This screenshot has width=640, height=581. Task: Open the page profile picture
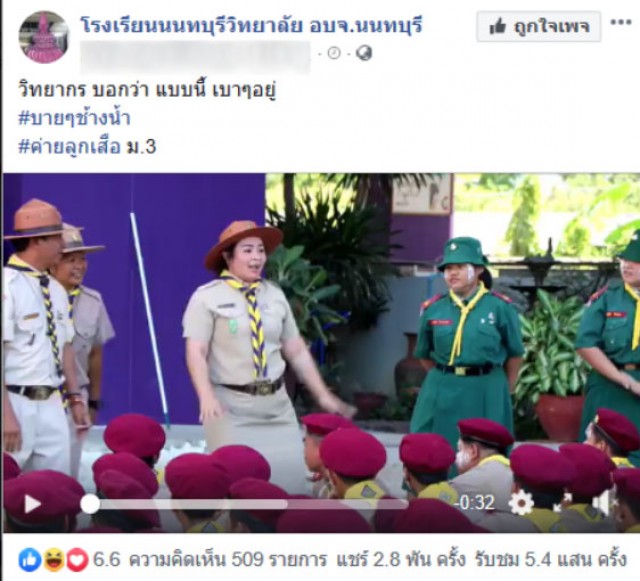tap(44, 37)
